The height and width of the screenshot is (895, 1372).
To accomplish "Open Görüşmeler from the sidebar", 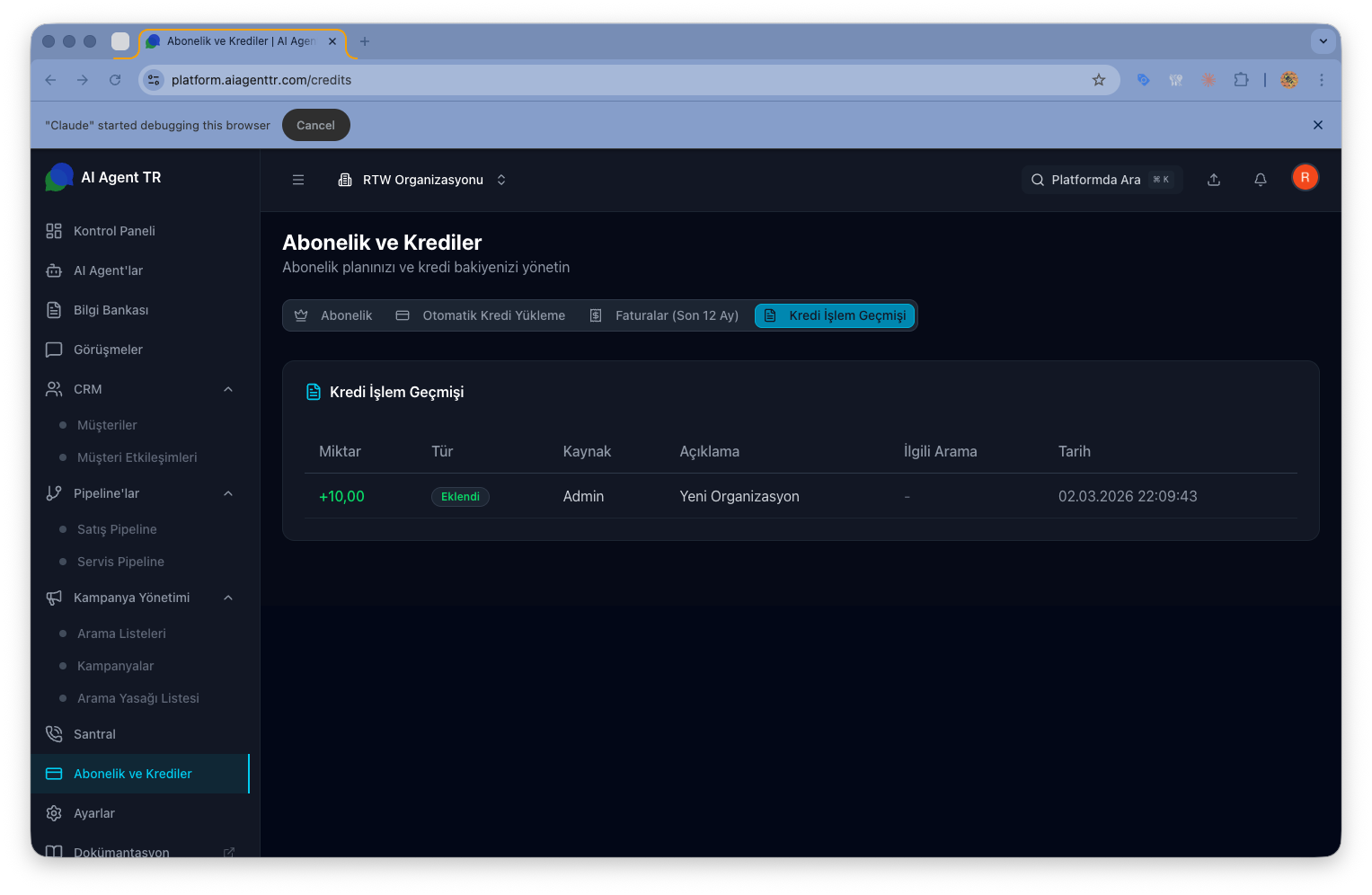I will 140,350.
